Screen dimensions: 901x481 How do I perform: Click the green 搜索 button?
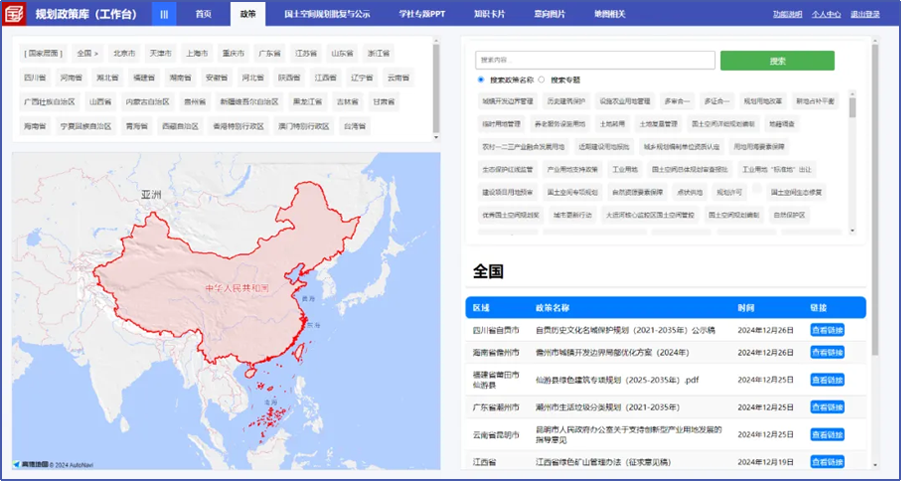coord(777,60)
